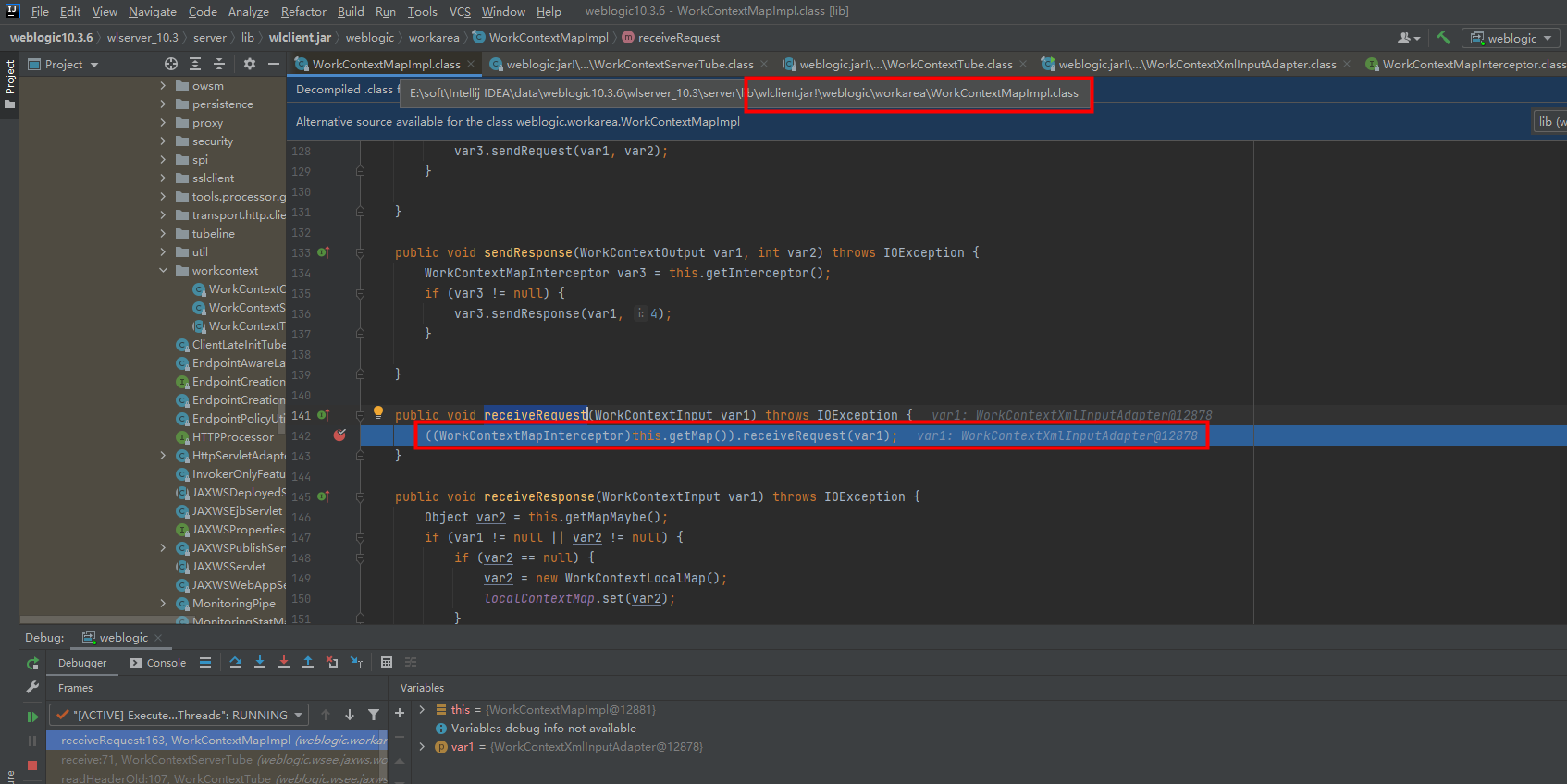The height and width of the screenshot is (784, 1567).
Task: Expand the persistence folder
Action: [163, 104]
